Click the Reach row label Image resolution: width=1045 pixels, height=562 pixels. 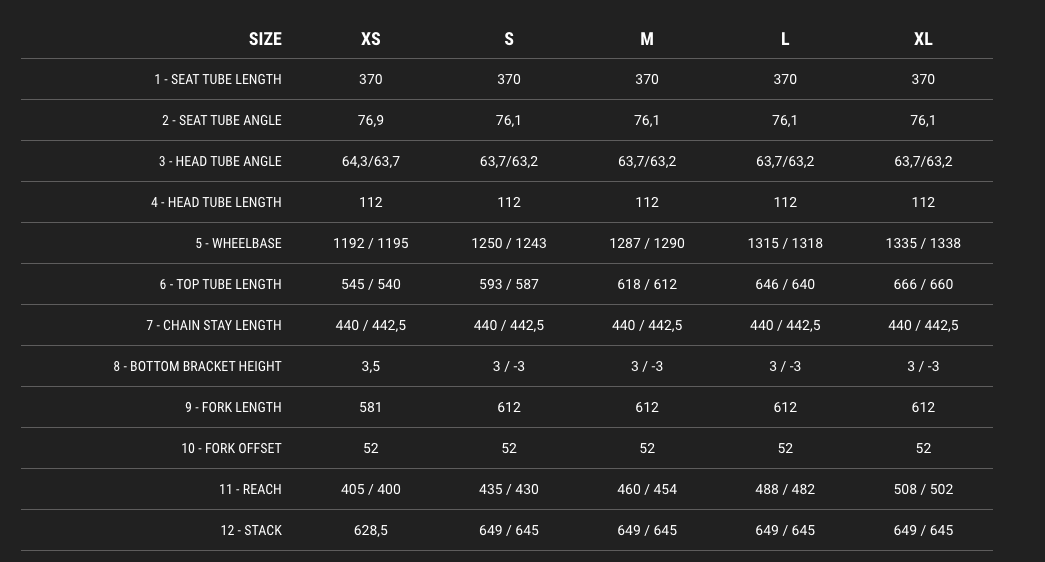tap(251, 489)
